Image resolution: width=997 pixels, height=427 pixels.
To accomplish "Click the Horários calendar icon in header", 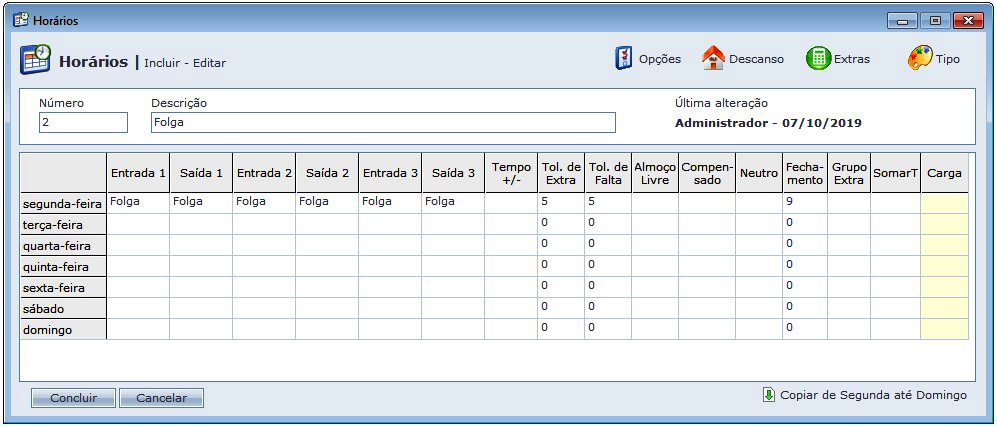I will (x=35, y=60).
